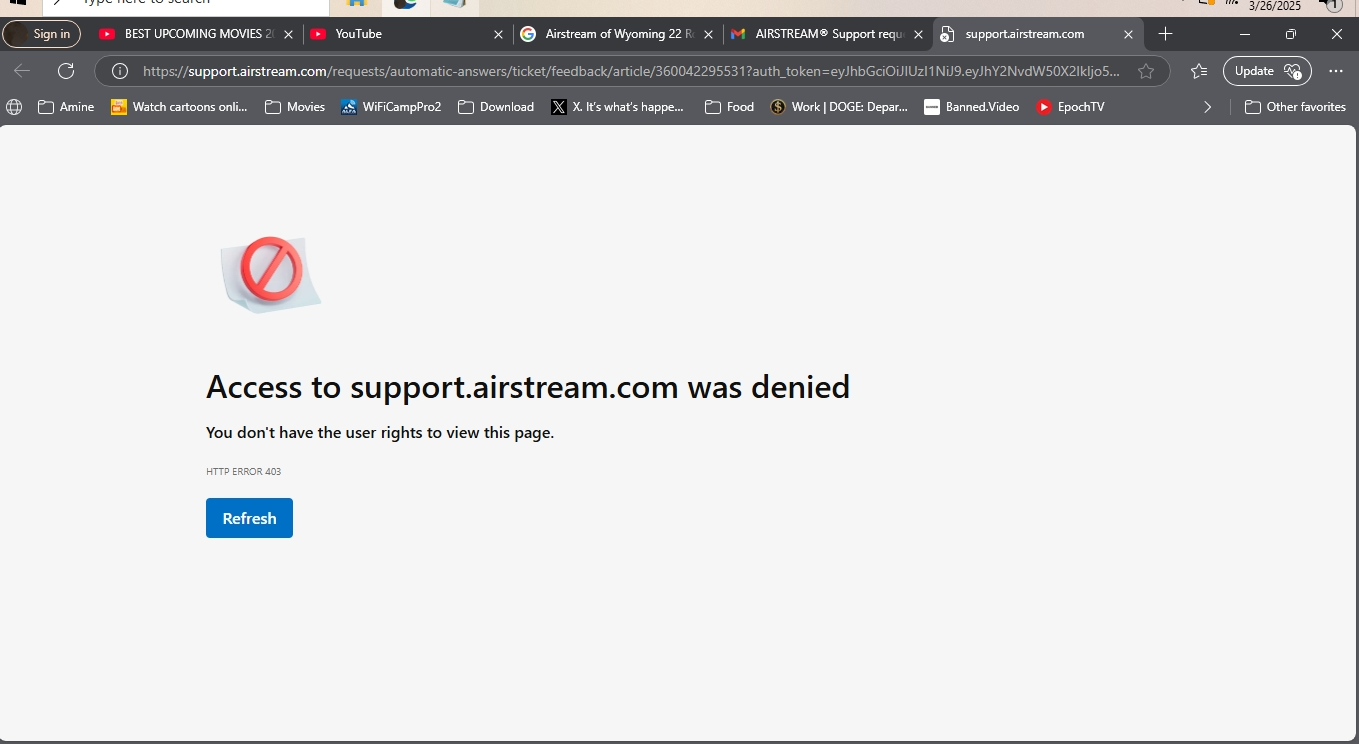Screen dimensions: 1359x744
Task: Expand the favorites bar overflow chevron
Action: [x=1207, y=107]
